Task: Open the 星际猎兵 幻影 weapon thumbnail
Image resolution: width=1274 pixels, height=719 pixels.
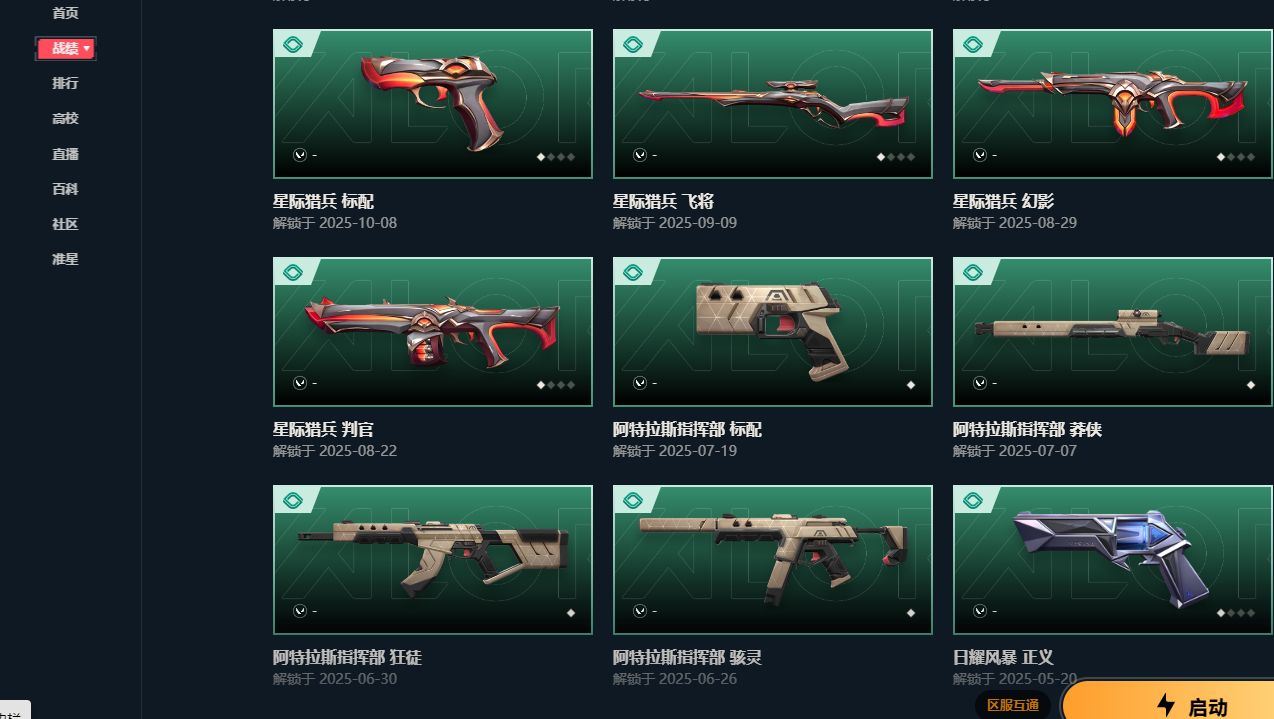Action: click(x=1112, y=104)
